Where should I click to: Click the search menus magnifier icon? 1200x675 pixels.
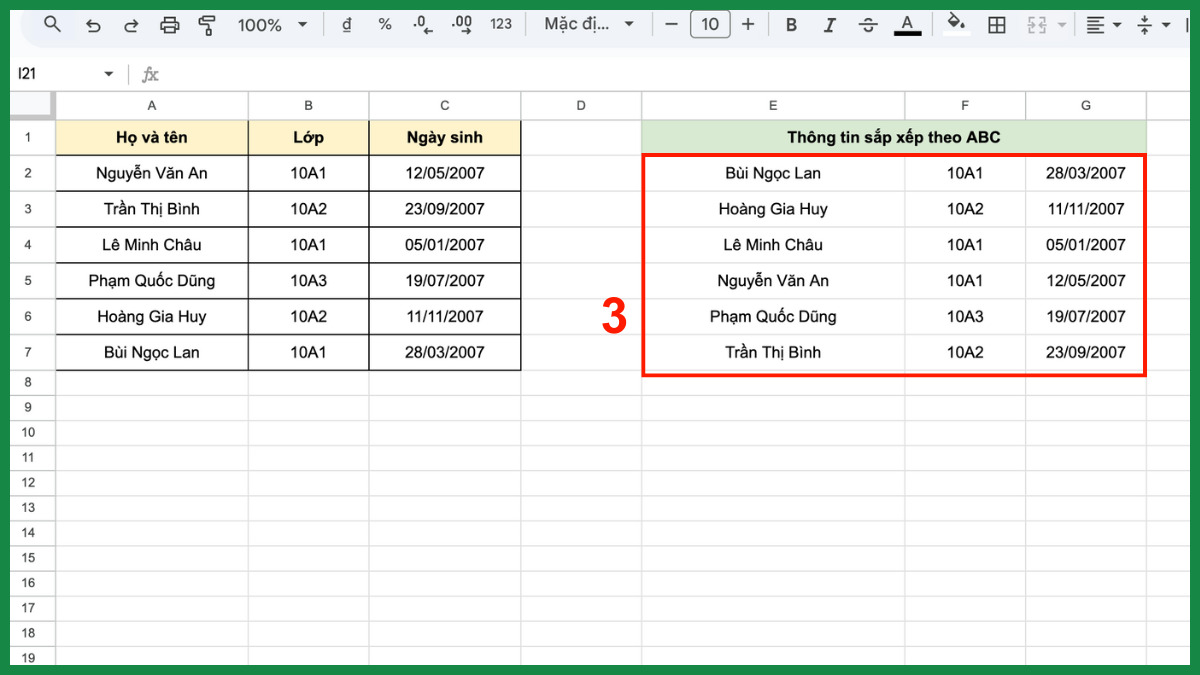coord(53,25)
